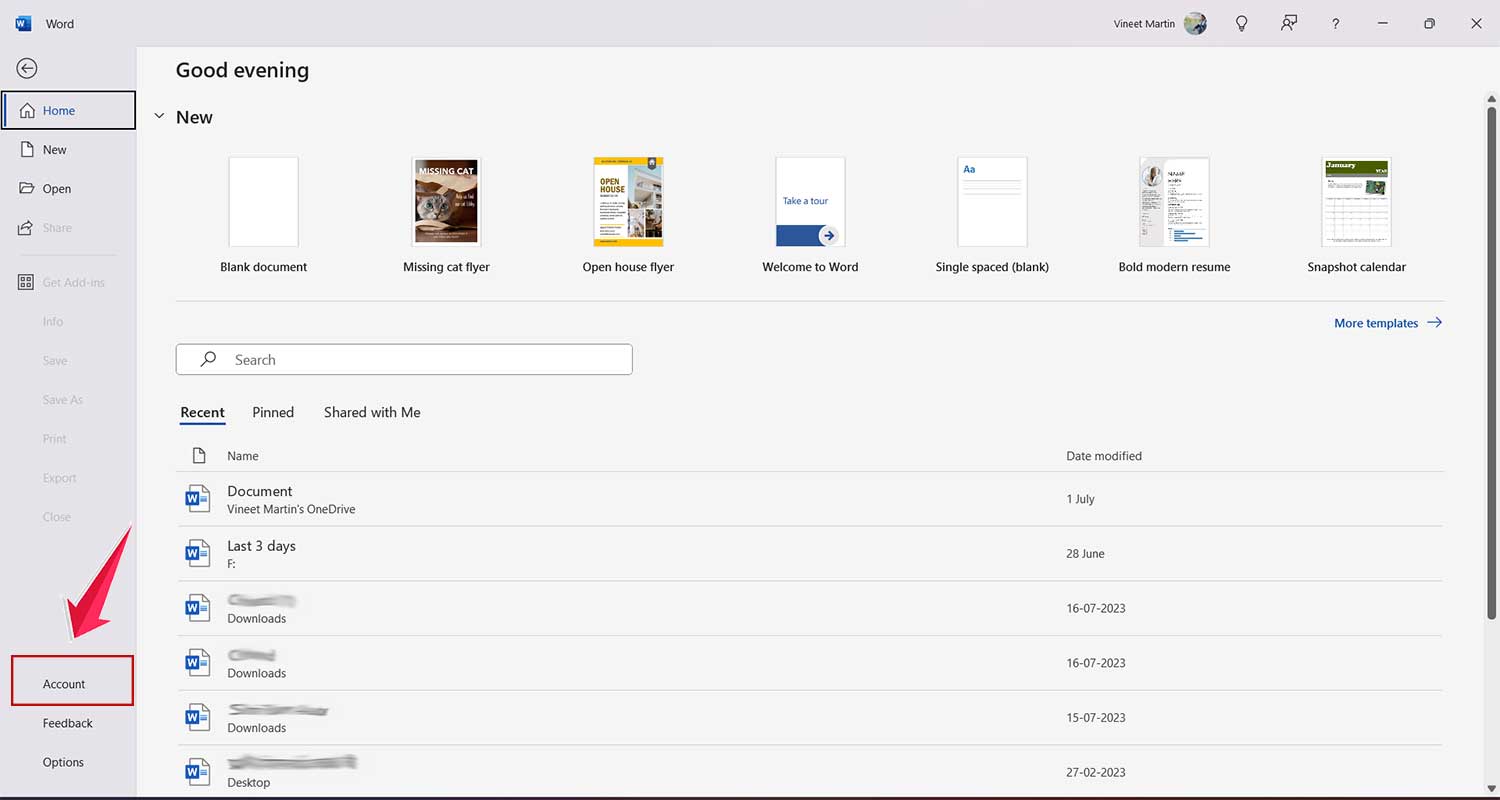Open Account settings
Screen dimensions: 1500x800
(62, 683)
